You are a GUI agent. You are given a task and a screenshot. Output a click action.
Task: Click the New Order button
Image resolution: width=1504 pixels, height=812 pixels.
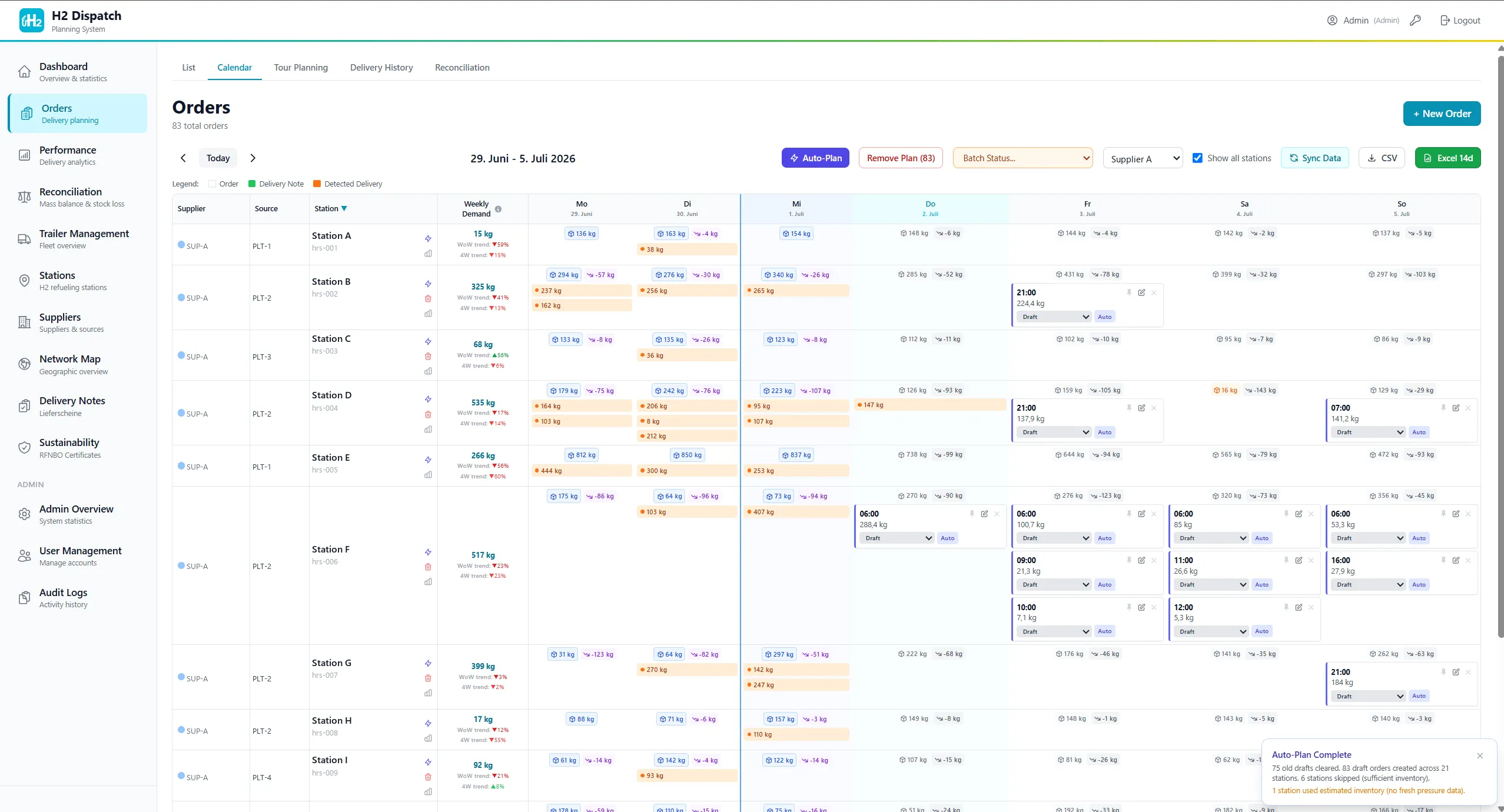click(x=1442, y=114)
